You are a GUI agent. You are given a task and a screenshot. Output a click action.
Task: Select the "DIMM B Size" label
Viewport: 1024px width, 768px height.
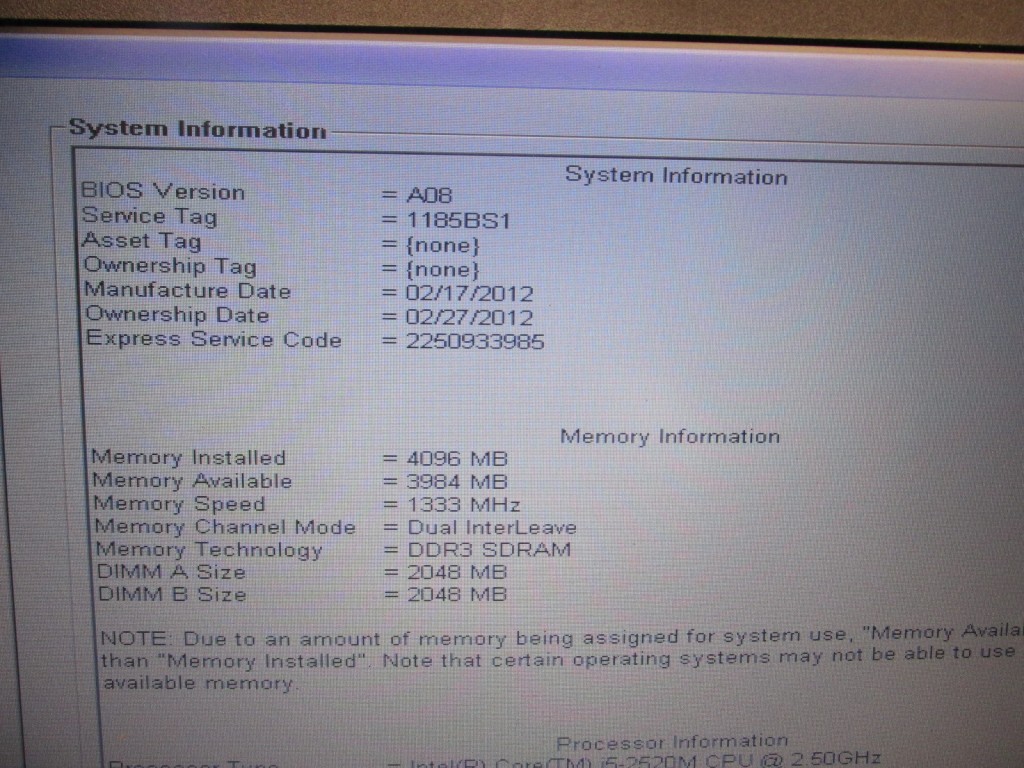coord(172,594)
